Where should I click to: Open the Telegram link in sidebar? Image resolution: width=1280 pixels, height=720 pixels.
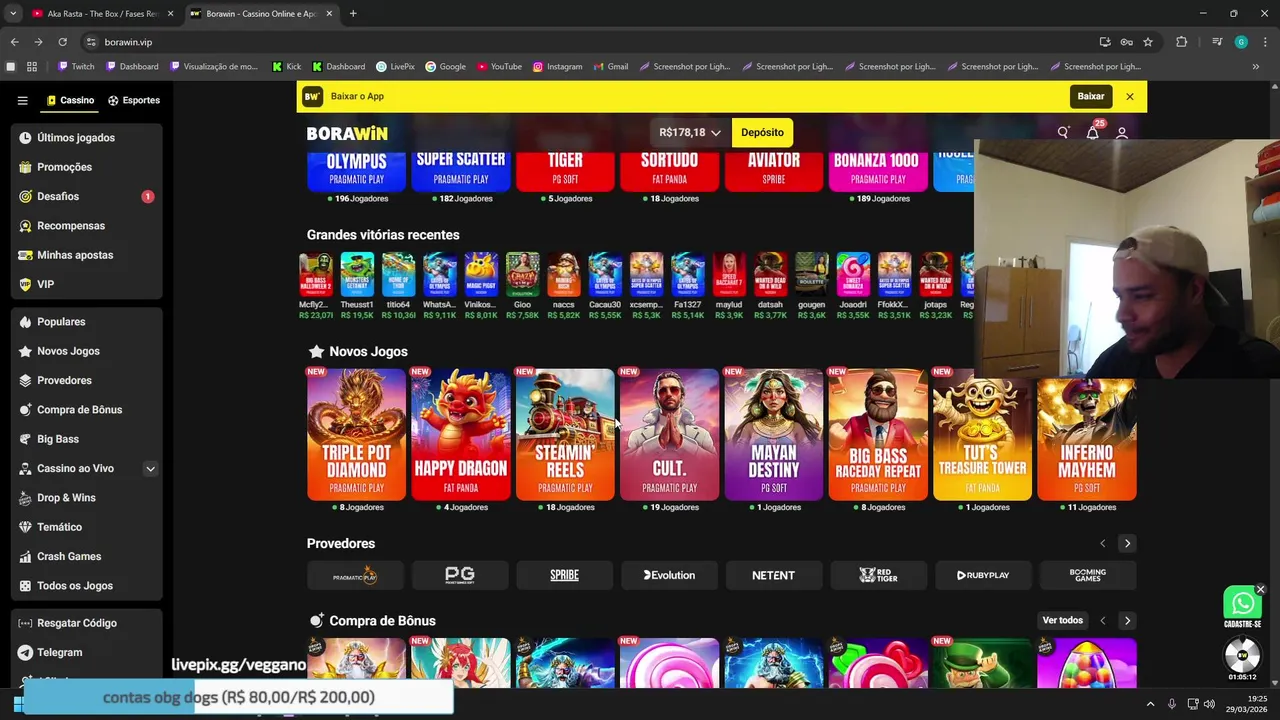86,652
